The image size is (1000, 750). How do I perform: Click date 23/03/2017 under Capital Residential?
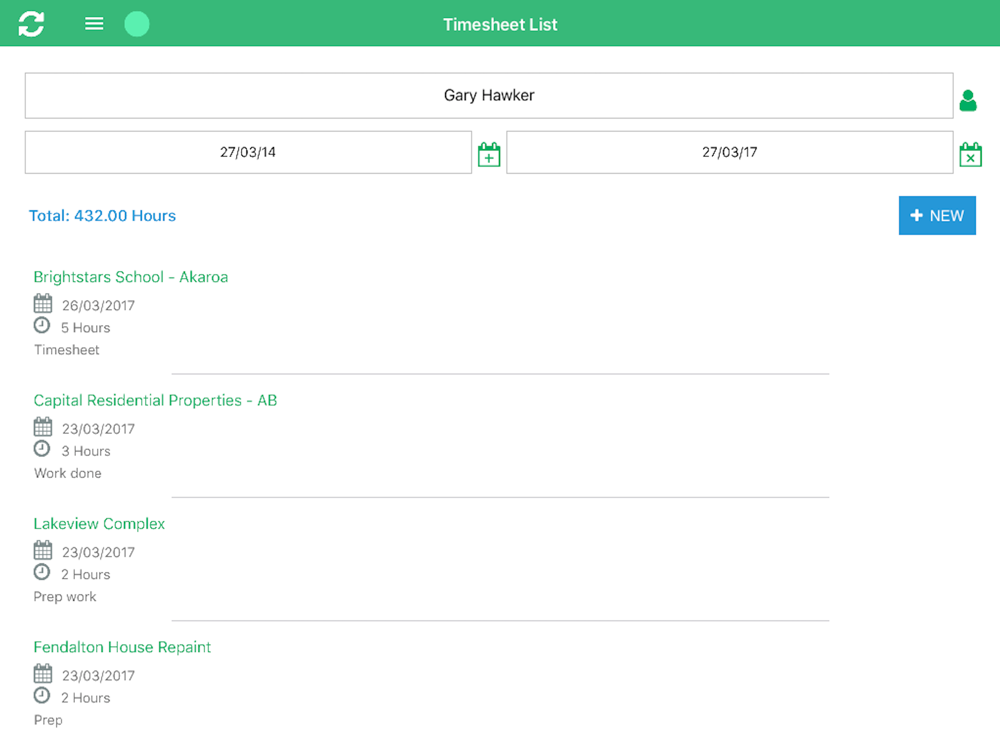click(98, 429)
